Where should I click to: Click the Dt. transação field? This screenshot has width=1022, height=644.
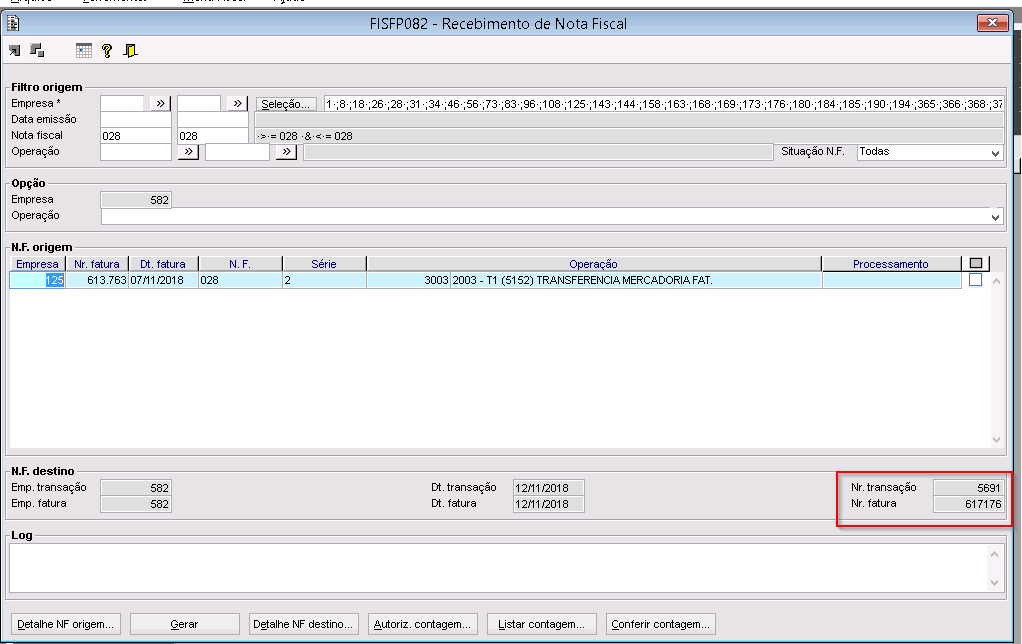548,488
